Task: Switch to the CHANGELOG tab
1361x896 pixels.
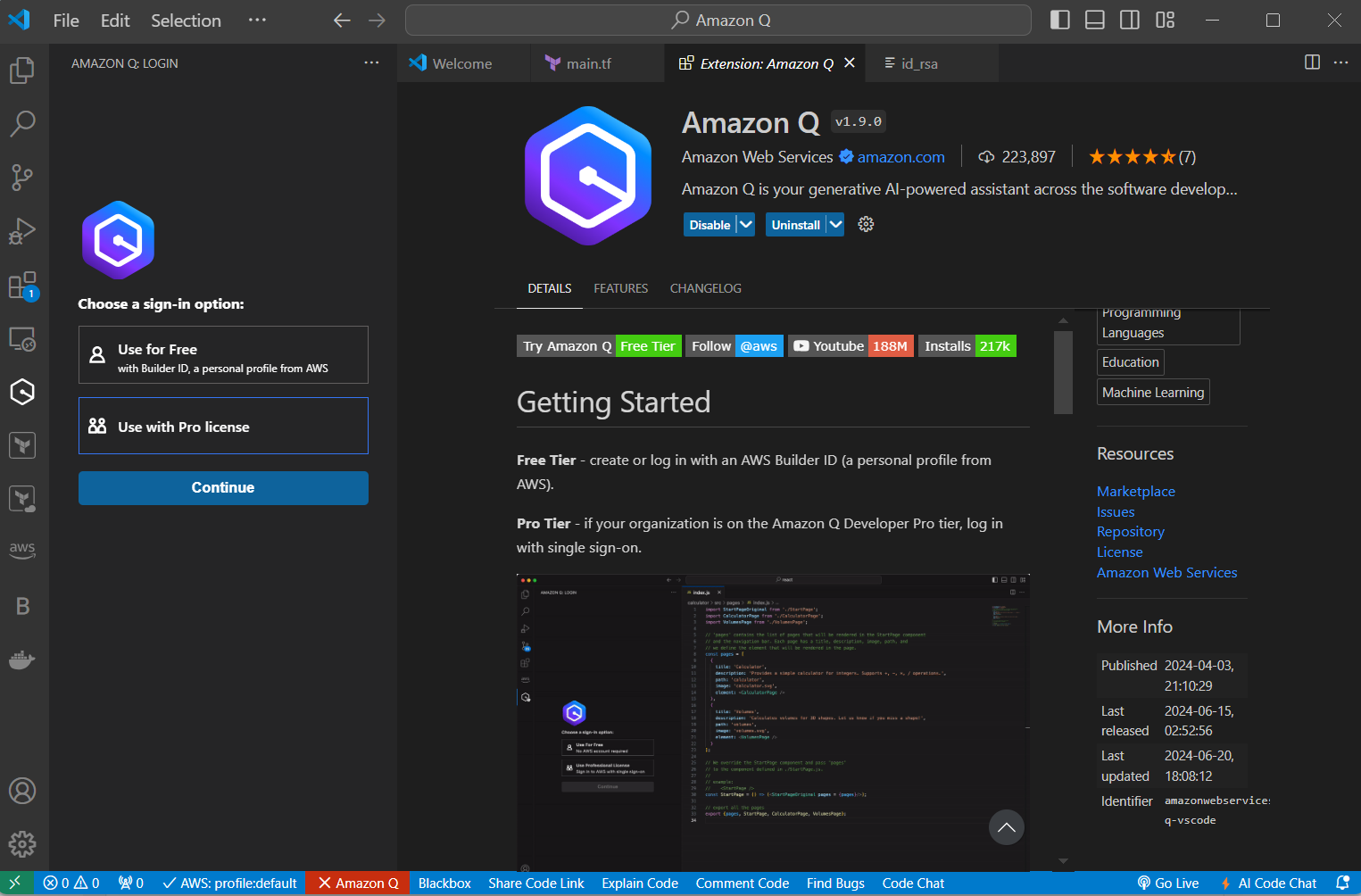Action: (705, 288)
